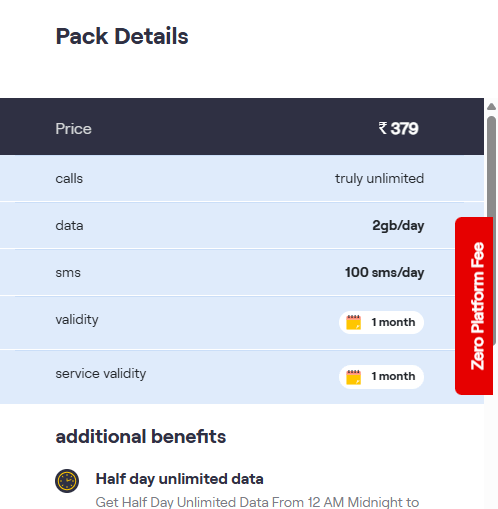
Task: Select the service validity 1 month pill
Action: coord(381,377)
